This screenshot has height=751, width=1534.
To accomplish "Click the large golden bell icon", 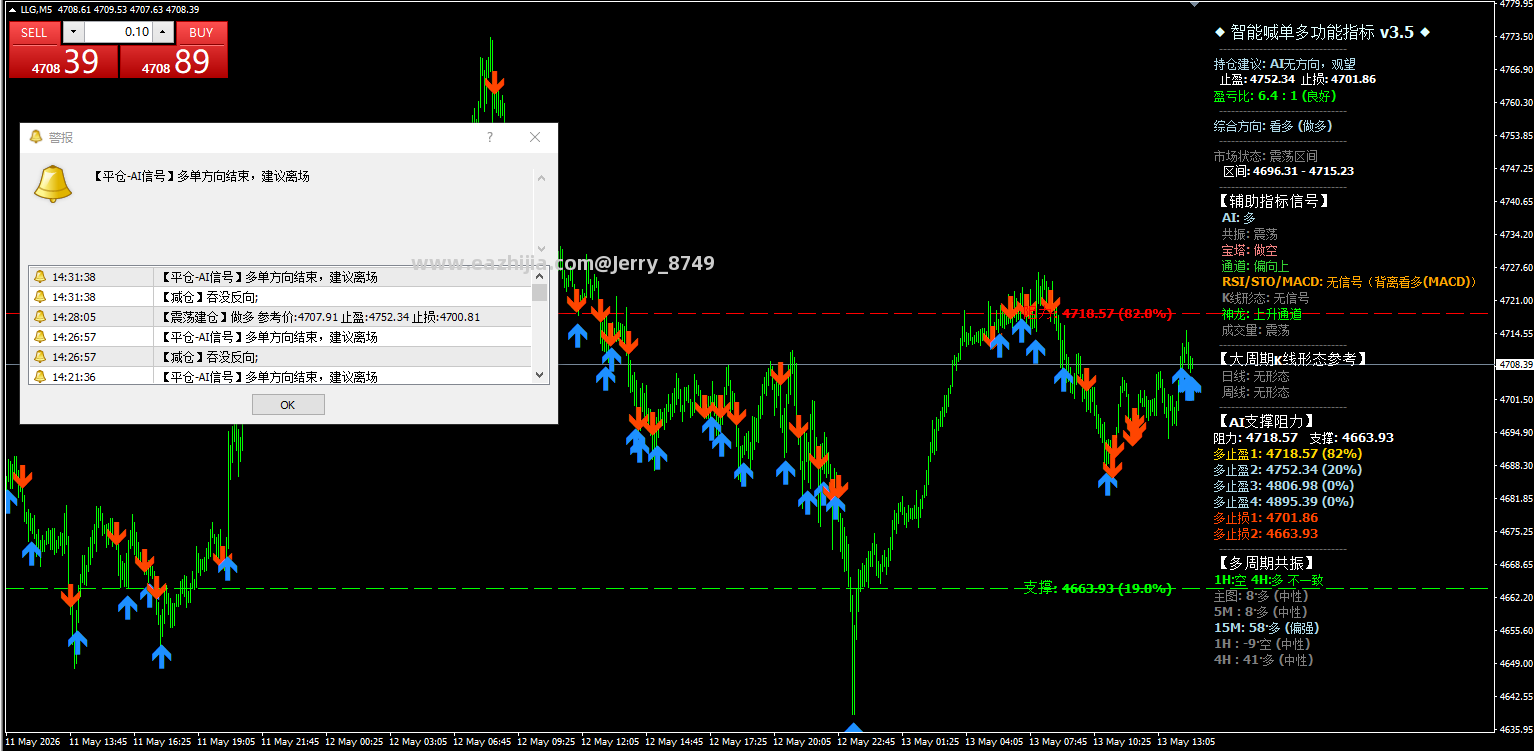I will (53, 184).
